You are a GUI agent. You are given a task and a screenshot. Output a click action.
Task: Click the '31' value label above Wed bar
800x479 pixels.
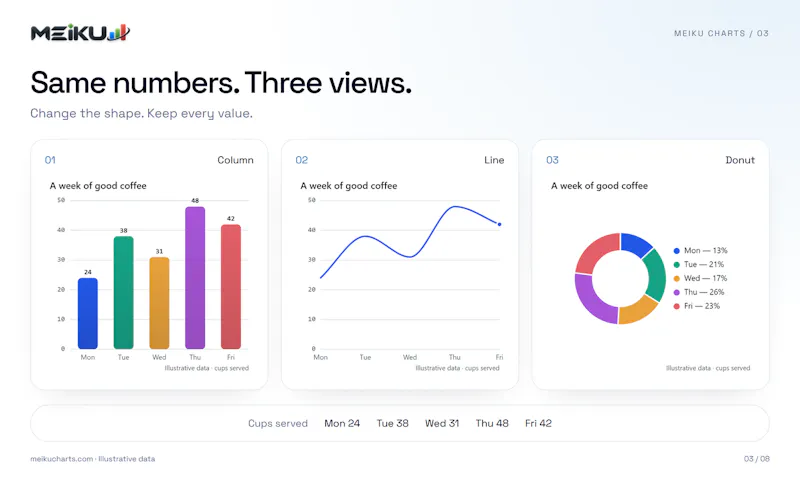159,251
